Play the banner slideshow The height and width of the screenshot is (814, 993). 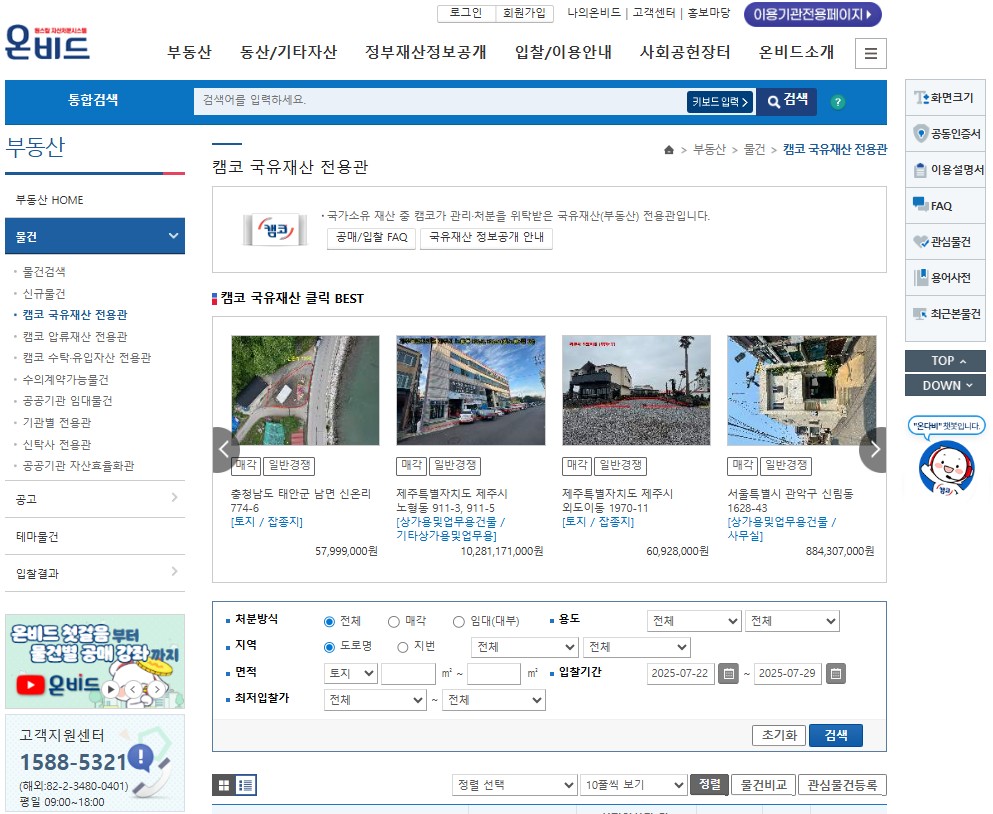pos(111,689)
